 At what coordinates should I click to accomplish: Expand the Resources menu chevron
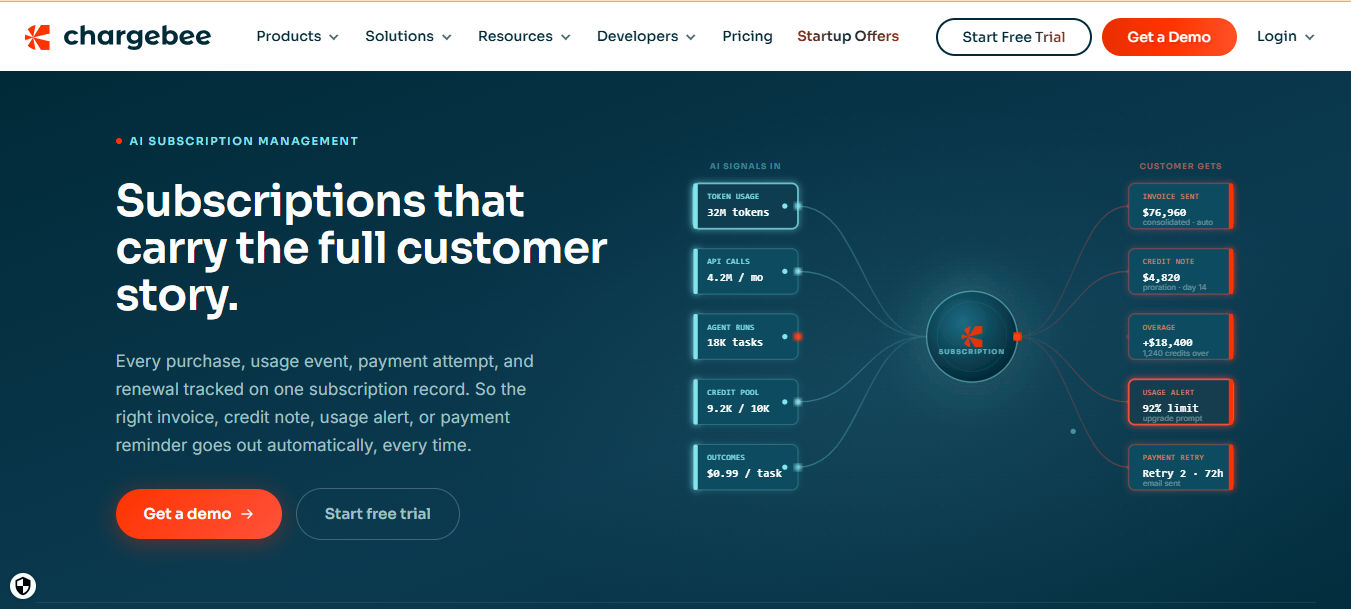(566, 37)
